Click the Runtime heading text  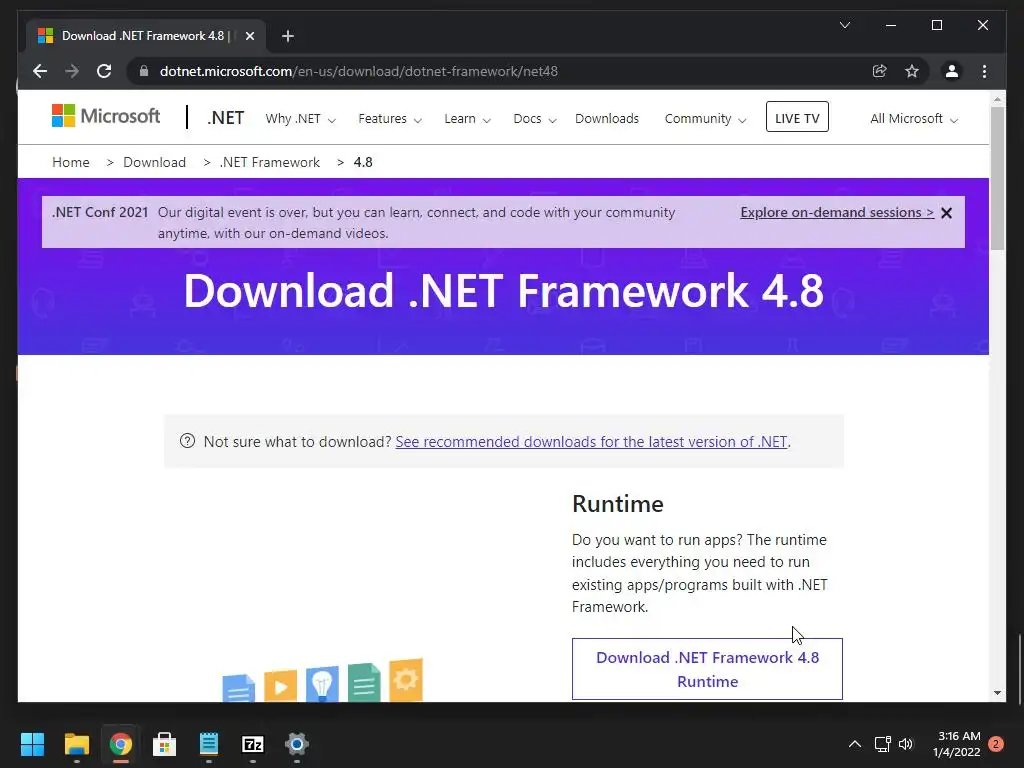(x=618, y=504)
